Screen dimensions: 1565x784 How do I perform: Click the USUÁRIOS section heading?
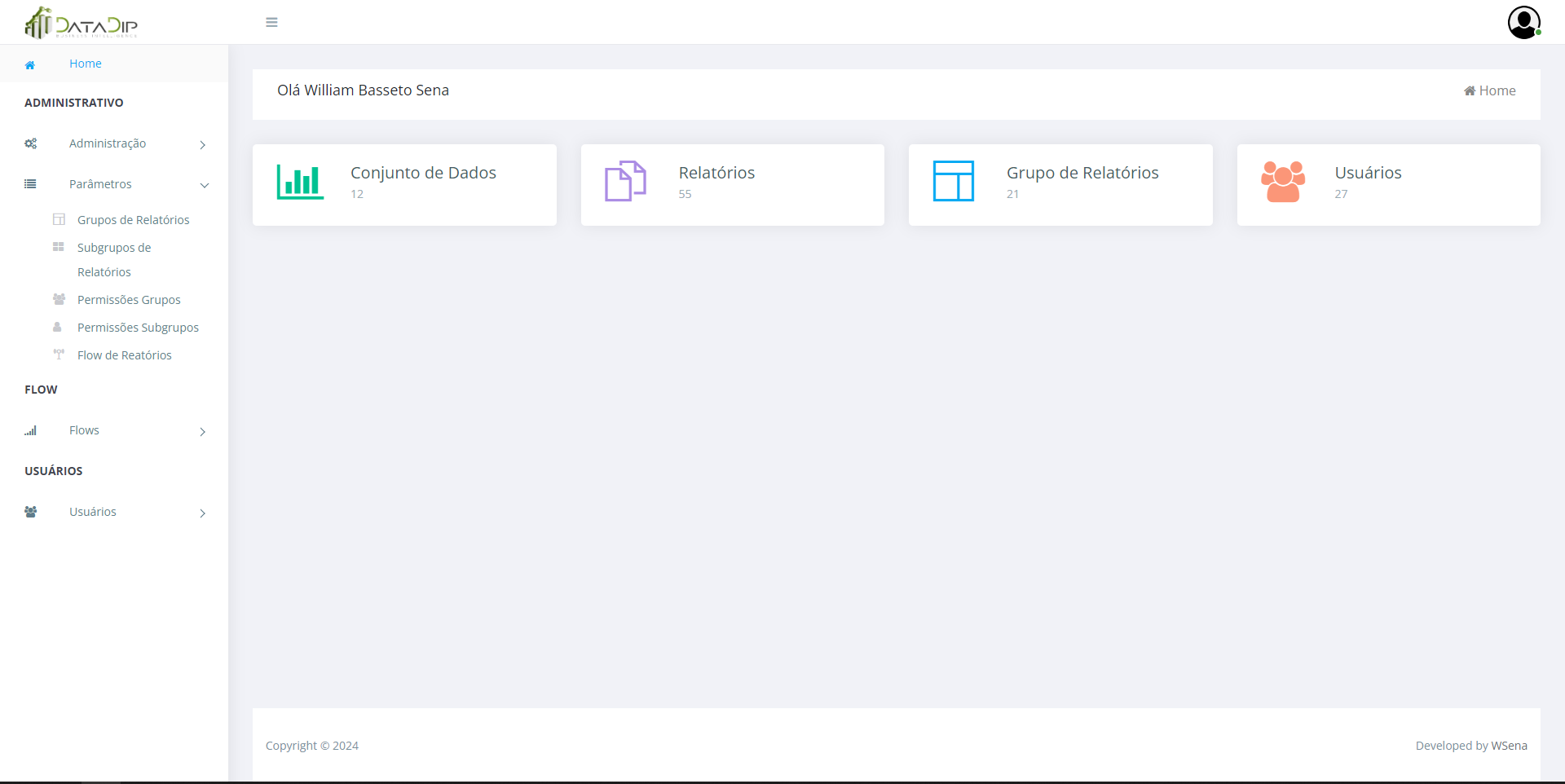pos(54,471)
